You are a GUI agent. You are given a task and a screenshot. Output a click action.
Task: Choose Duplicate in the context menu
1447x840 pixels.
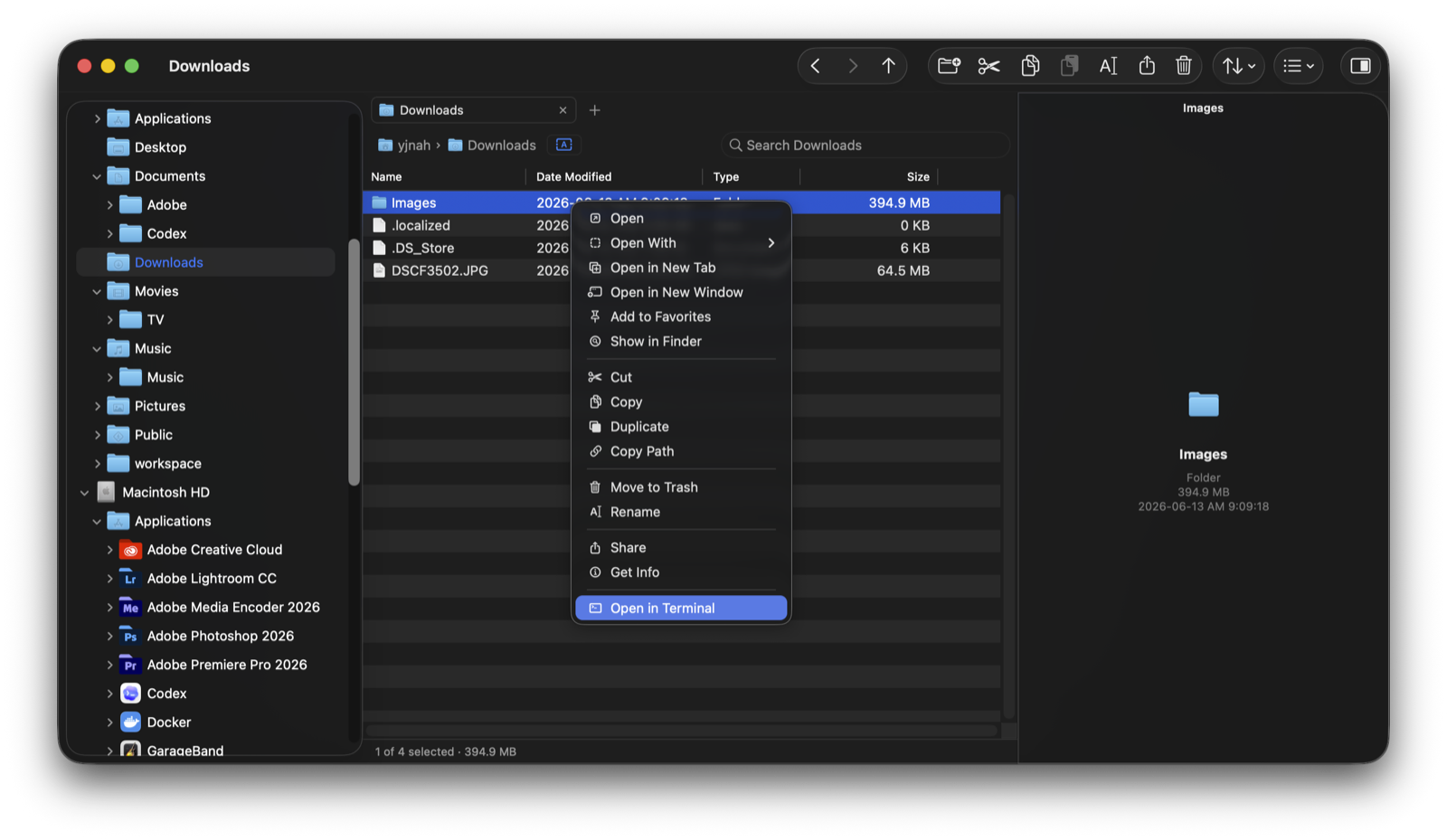tap(681, 427)
